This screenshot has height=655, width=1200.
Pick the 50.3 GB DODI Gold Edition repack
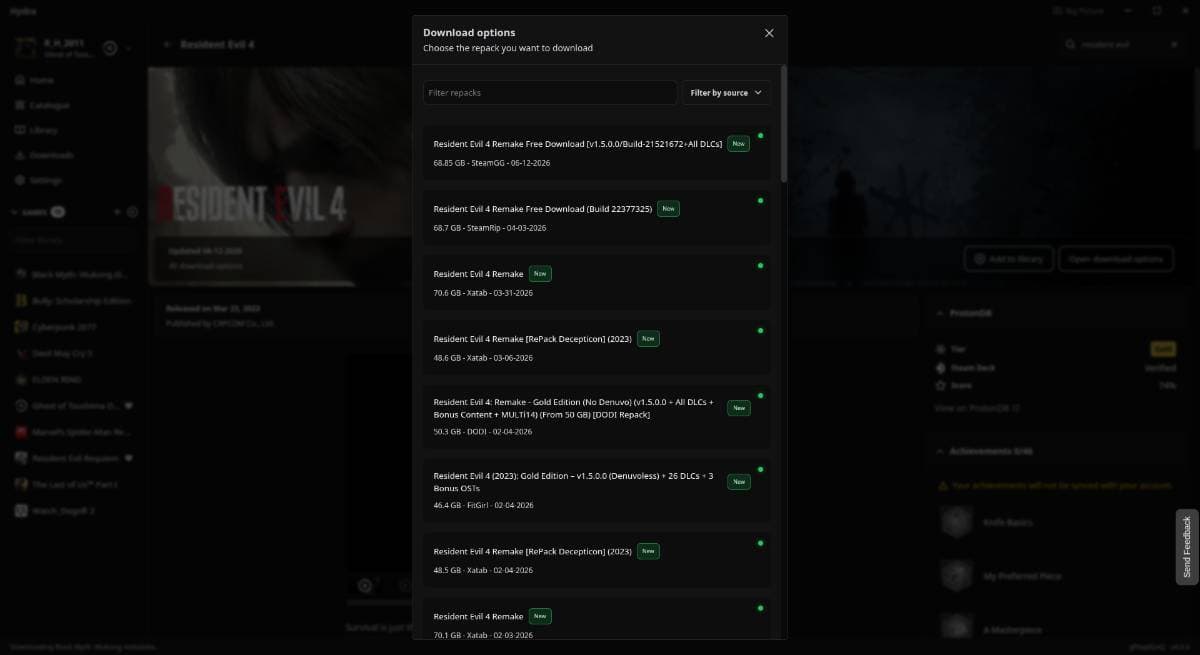click(596, 417)
